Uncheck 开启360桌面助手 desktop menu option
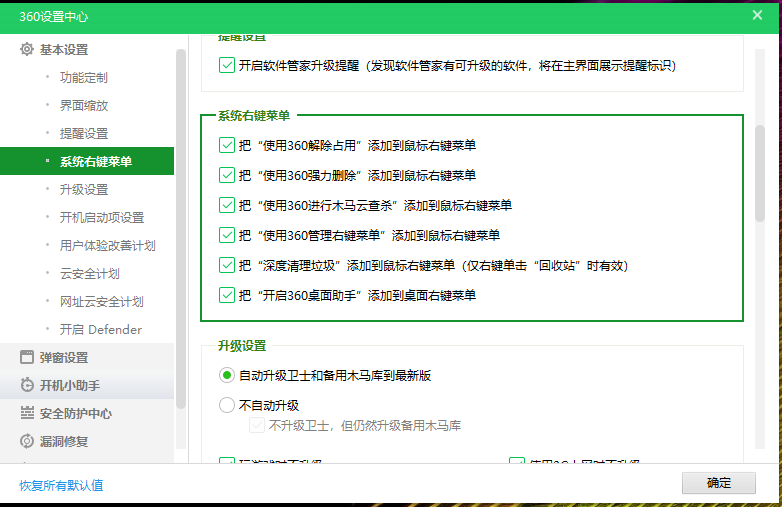782x507 pixels. click(227, 295)
